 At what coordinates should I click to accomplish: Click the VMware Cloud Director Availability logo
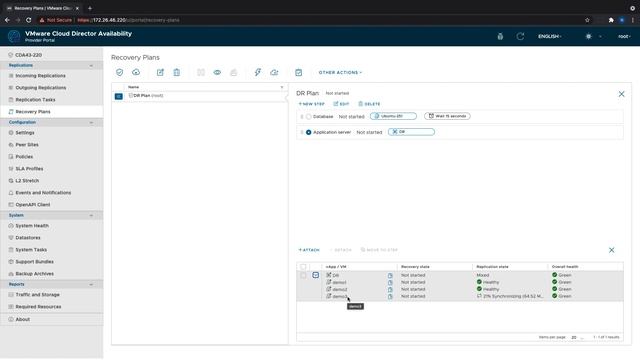(x=14, y=36)
